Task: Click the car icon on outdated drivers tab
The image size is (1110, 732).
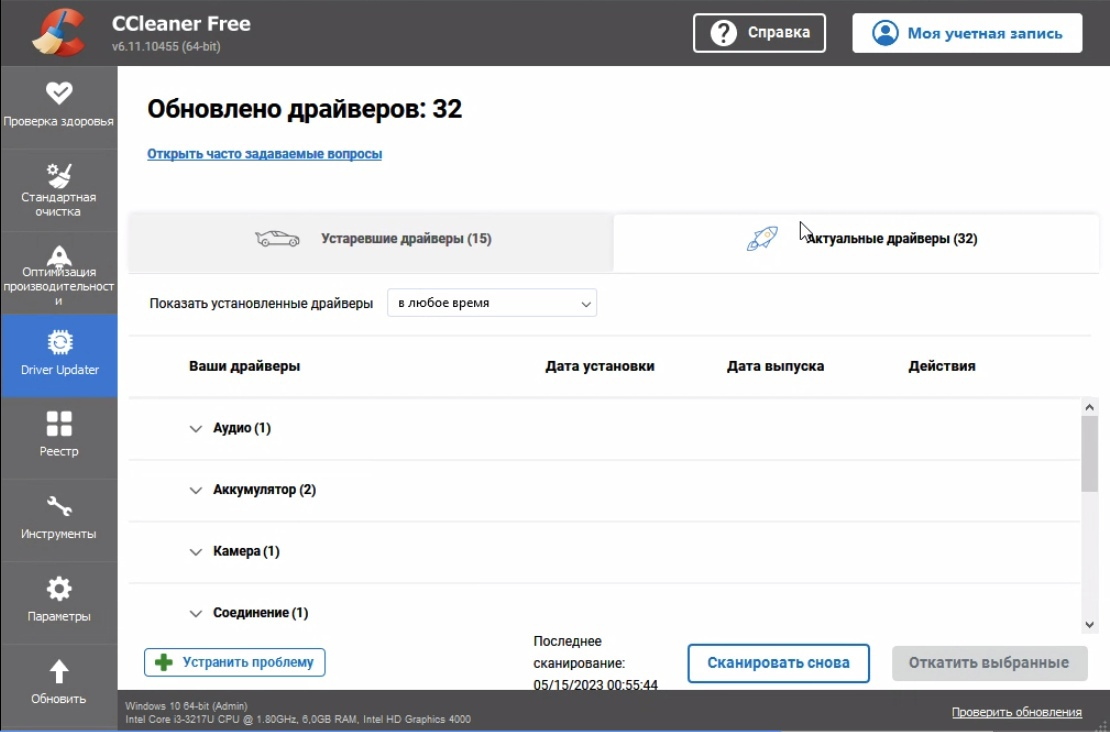Action: [x=277, y=239]
